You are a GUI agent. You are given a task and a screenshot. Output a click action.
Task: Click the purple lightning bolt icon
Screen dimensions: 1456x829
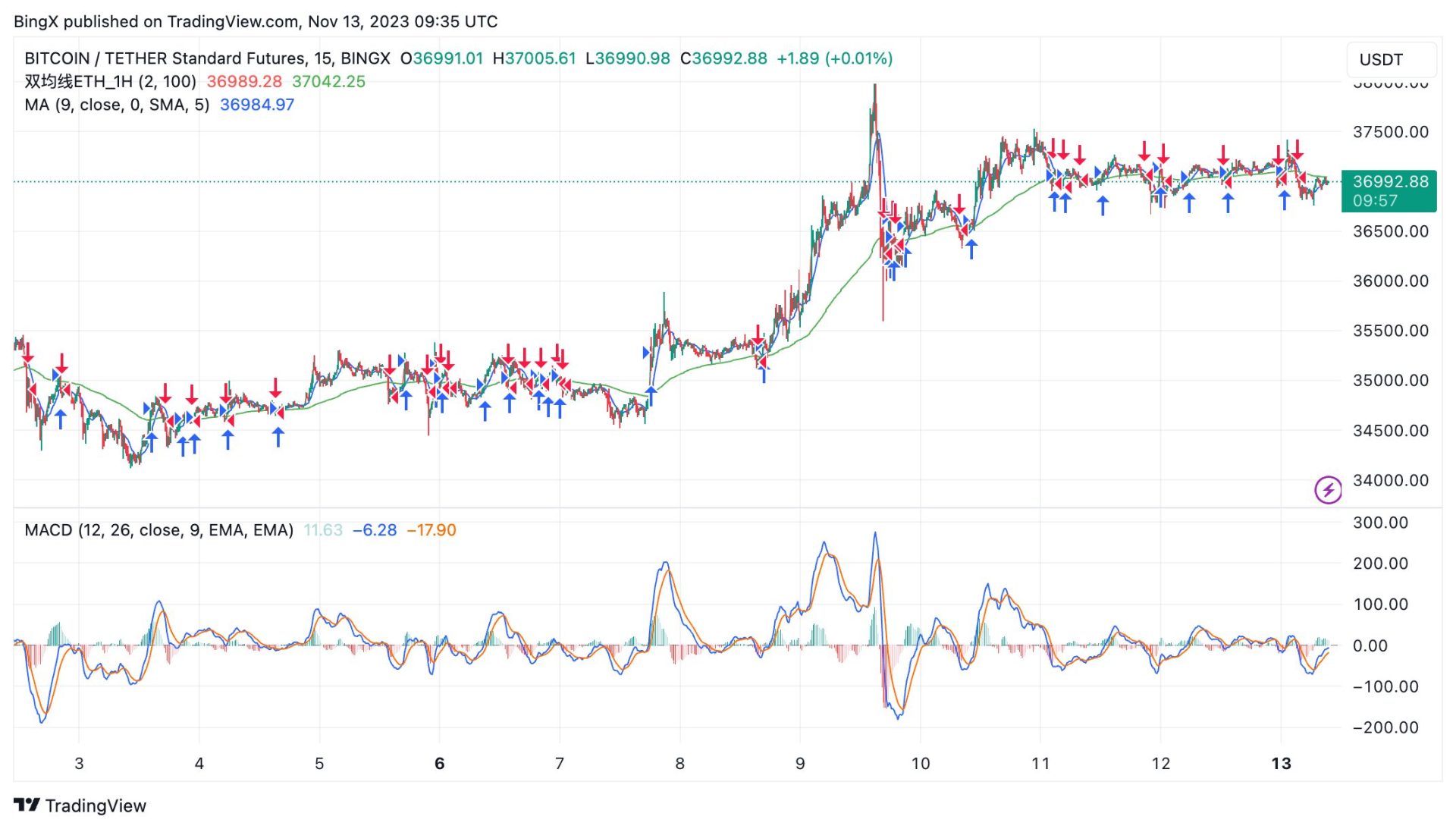(1327, 489)
